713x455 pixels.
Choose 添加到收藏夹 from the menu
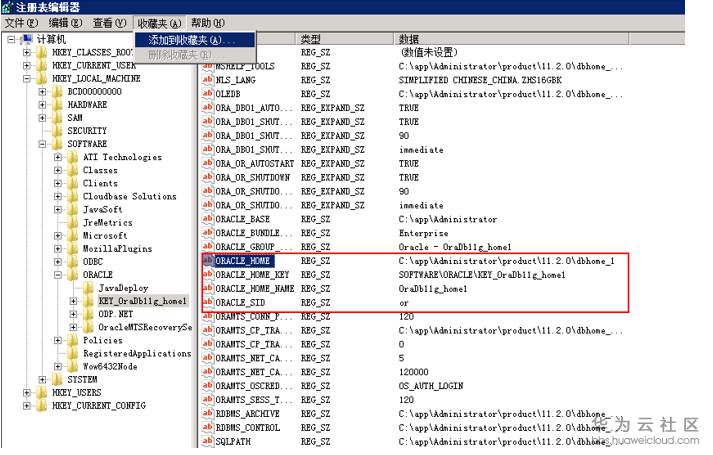click(195, 40)
